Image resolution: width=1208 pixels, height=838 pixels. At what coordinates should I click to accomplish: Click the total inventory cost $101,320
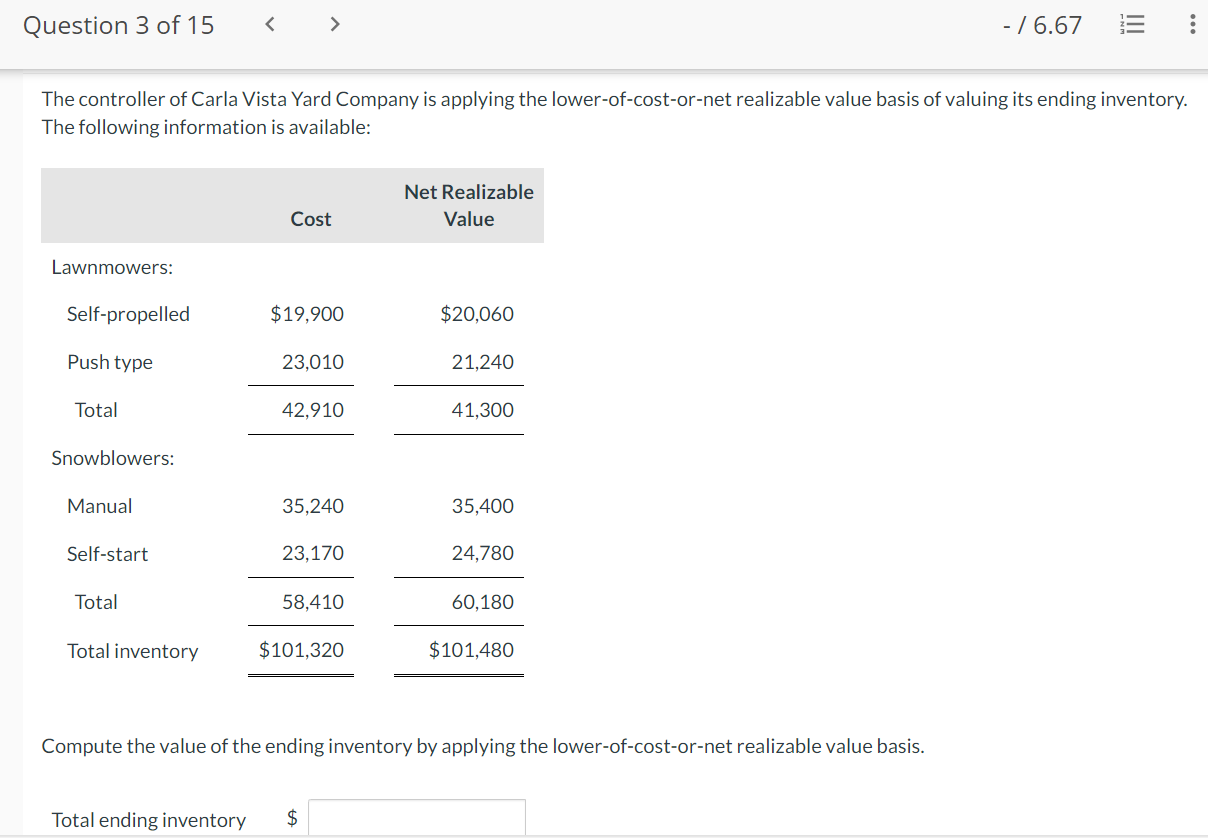click(x=301, y=650)
